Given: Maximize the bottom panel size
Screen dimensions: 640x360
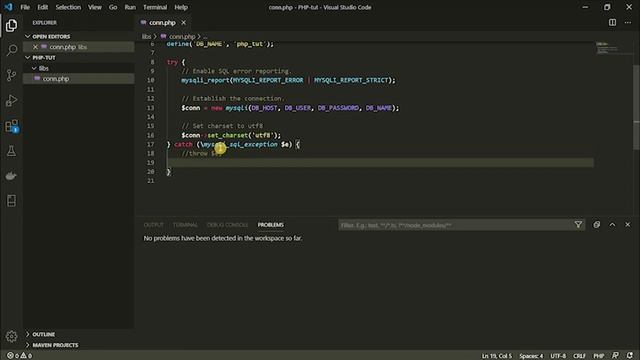Looking at the screenshot, I should (x=612, y=224).
